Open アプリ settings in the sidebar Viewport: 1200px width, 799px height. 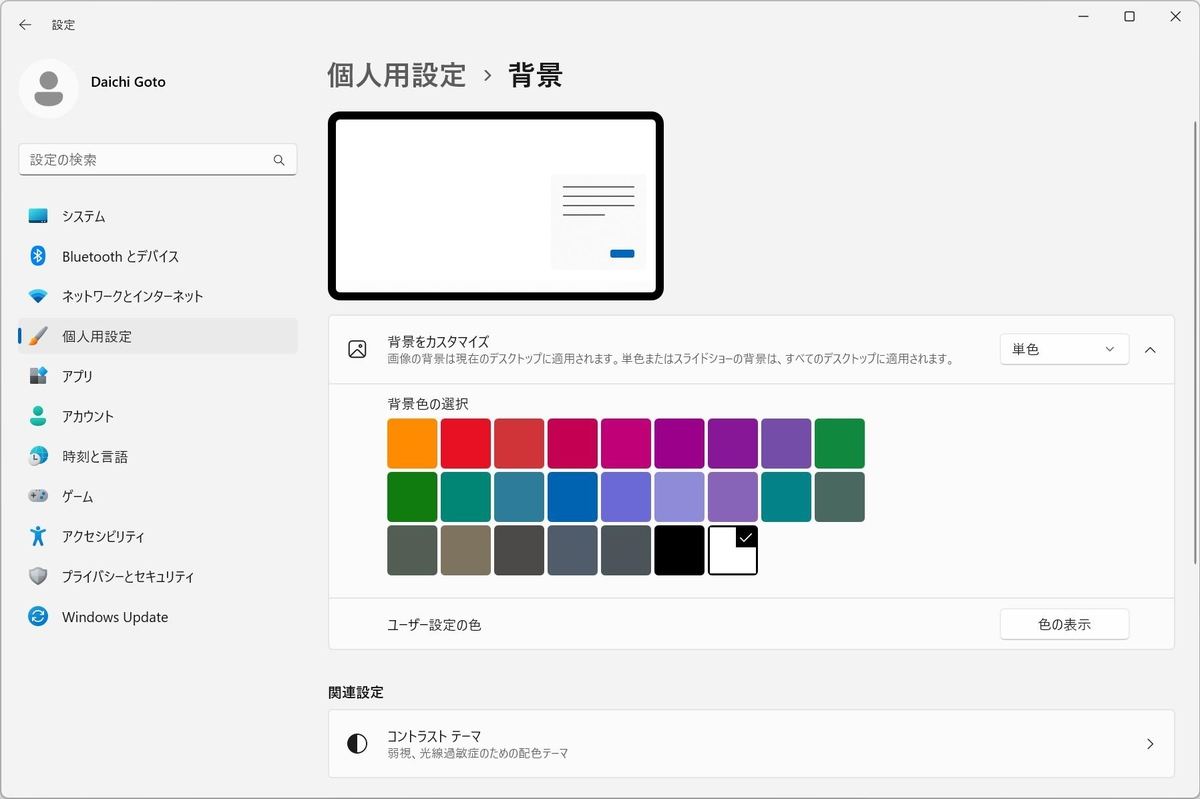tap(158, 376)
